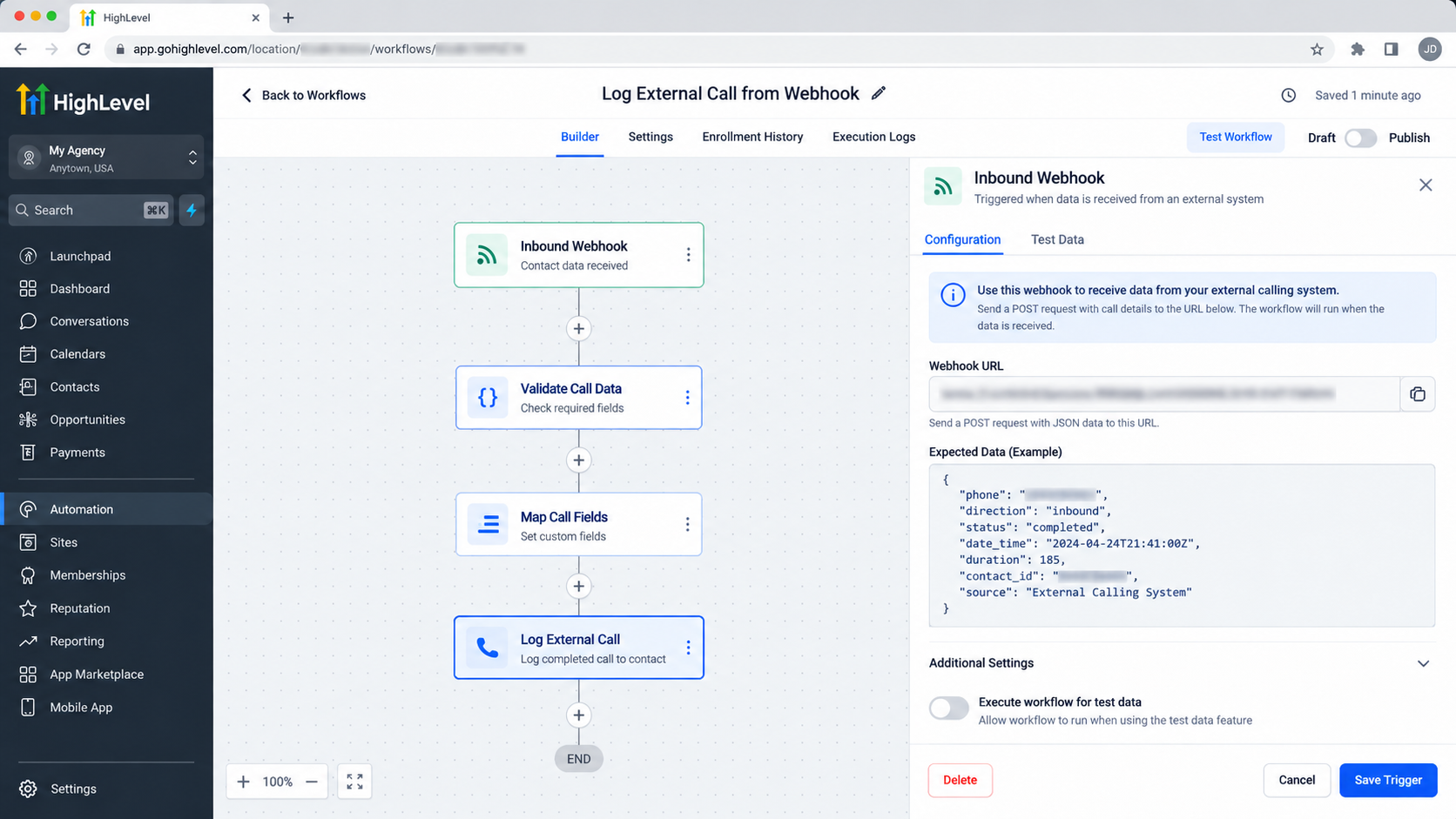Enable Execute workflow for test data

click(x=948, y=708)
